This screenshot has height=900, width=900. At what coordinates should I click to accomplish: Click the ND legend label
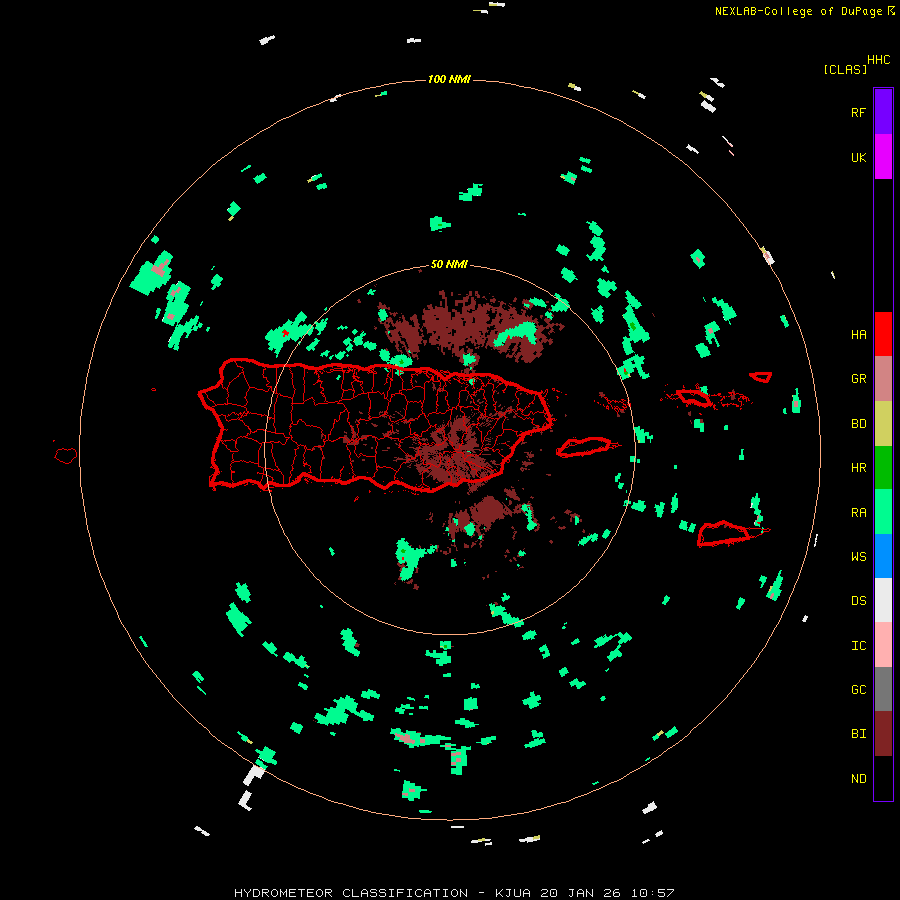pyautogui.click(x=858, y=779)
